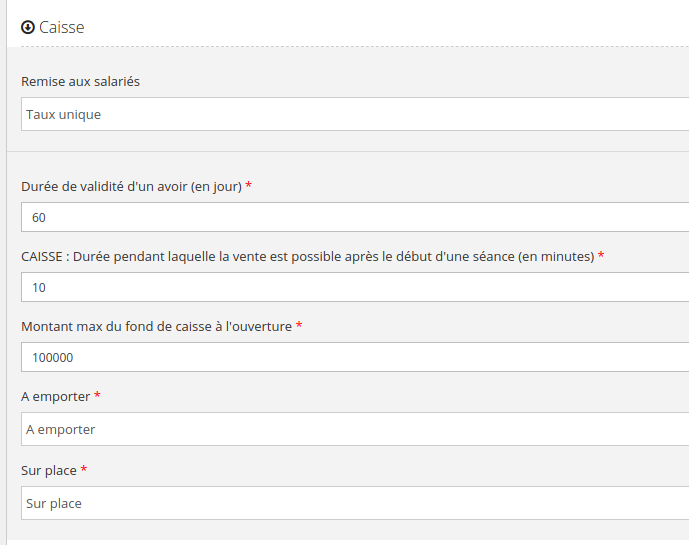Screen dimensions: 689x545
Task: Click the red asterisk beside A emporter label
Action: pyautogui.click(x=97, y=397)
